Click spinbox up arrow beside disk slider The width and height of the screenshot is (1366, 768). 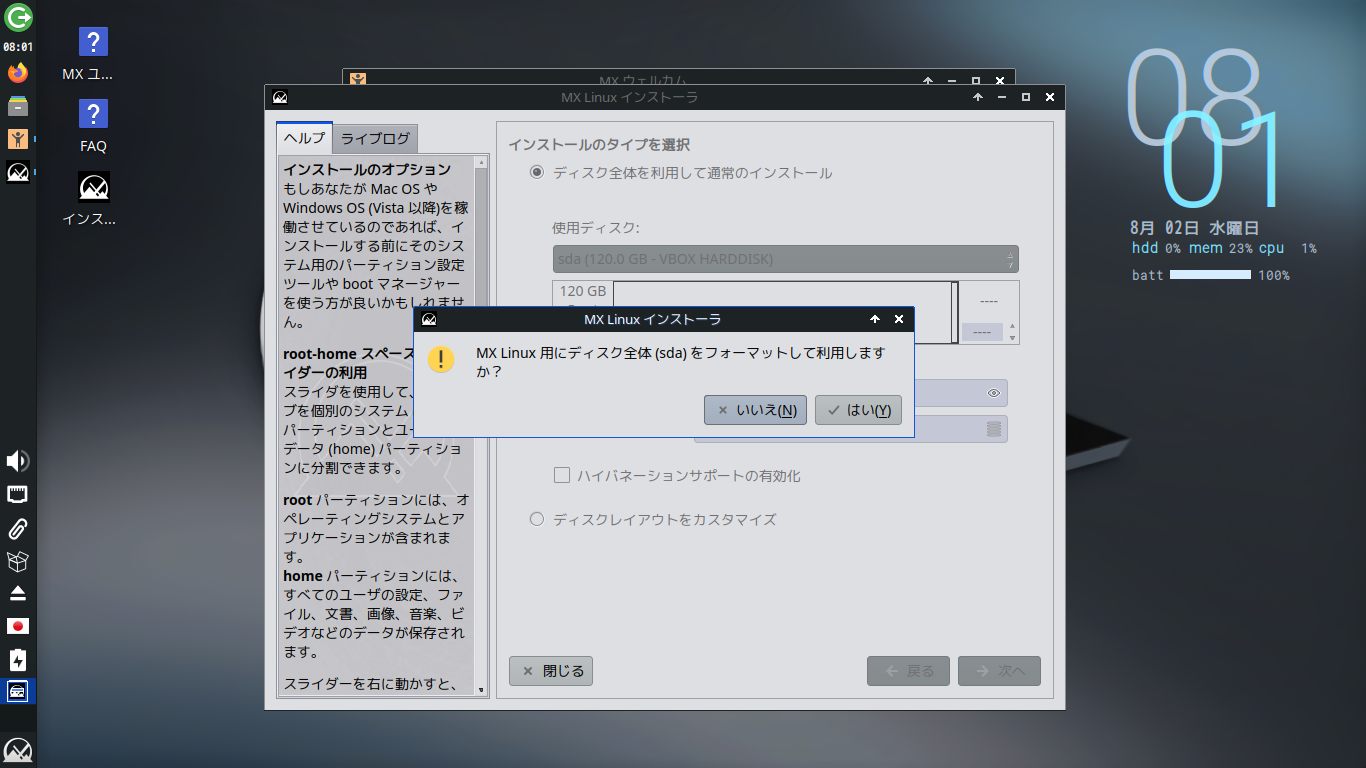coord(1012,325)
